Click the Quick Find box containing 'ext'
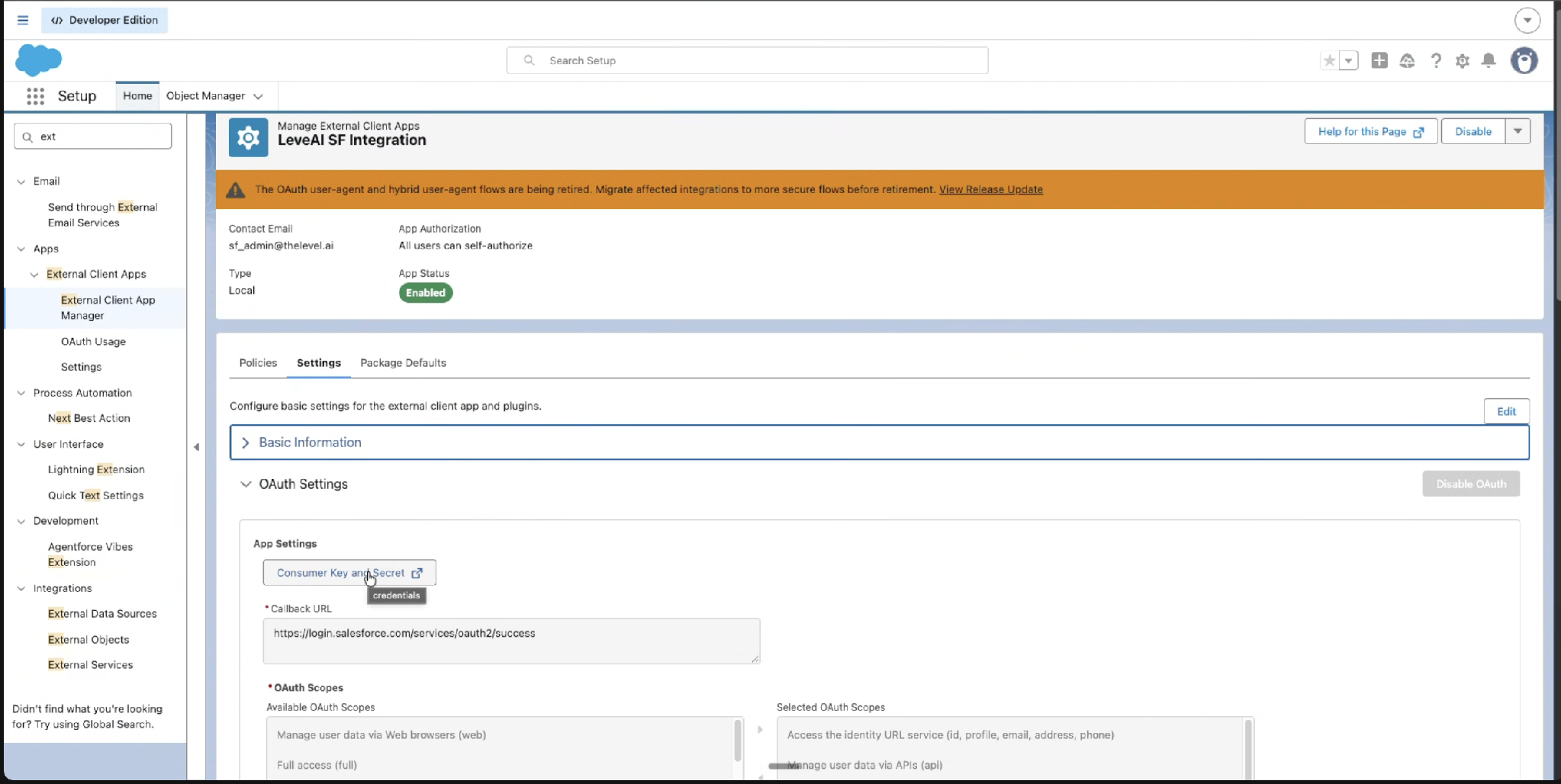 pos(93,137)
